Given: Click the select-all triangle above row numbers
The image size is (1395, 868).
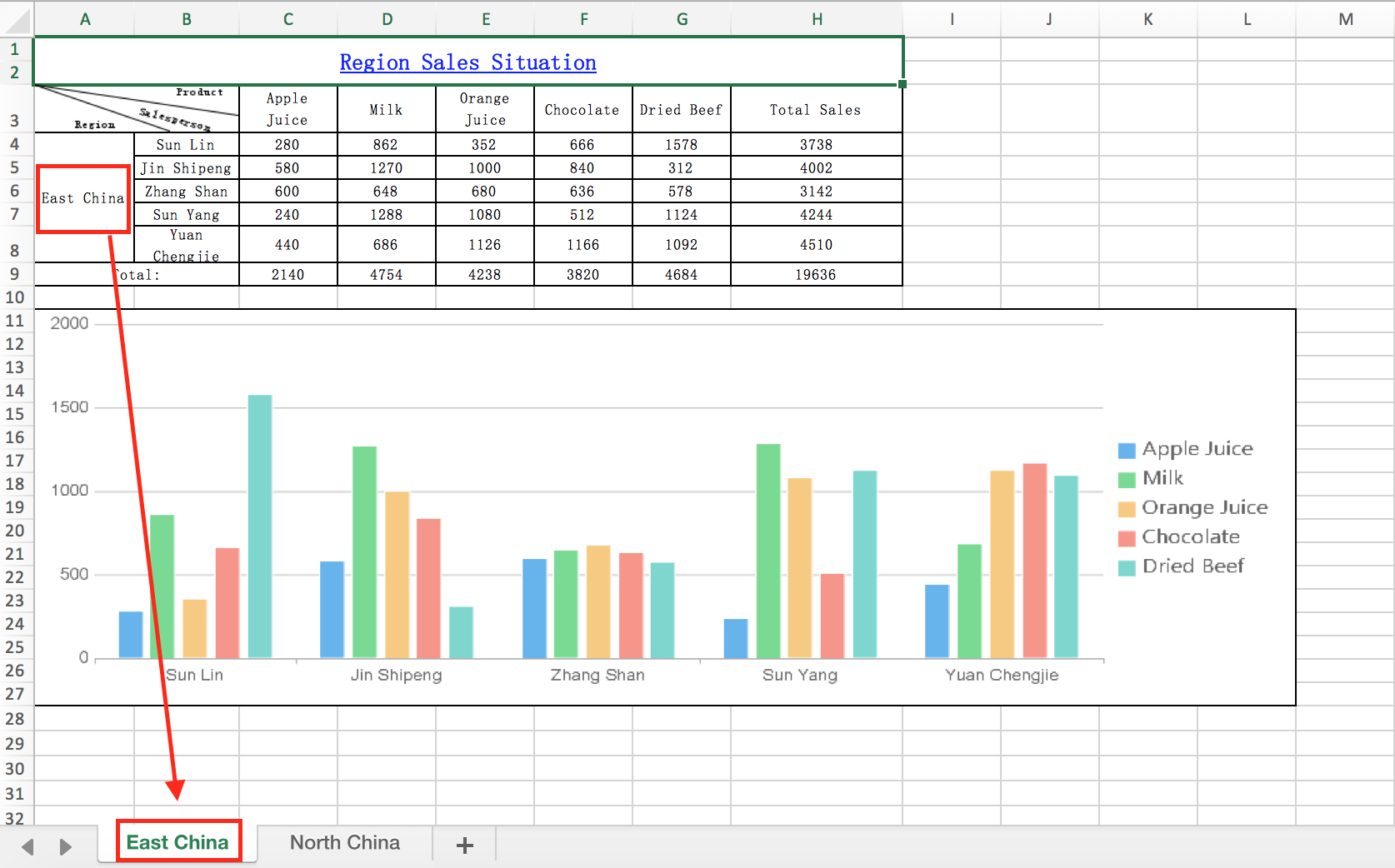Looking at the screenshot, I should pyautogui.click(x=15, y=18).
